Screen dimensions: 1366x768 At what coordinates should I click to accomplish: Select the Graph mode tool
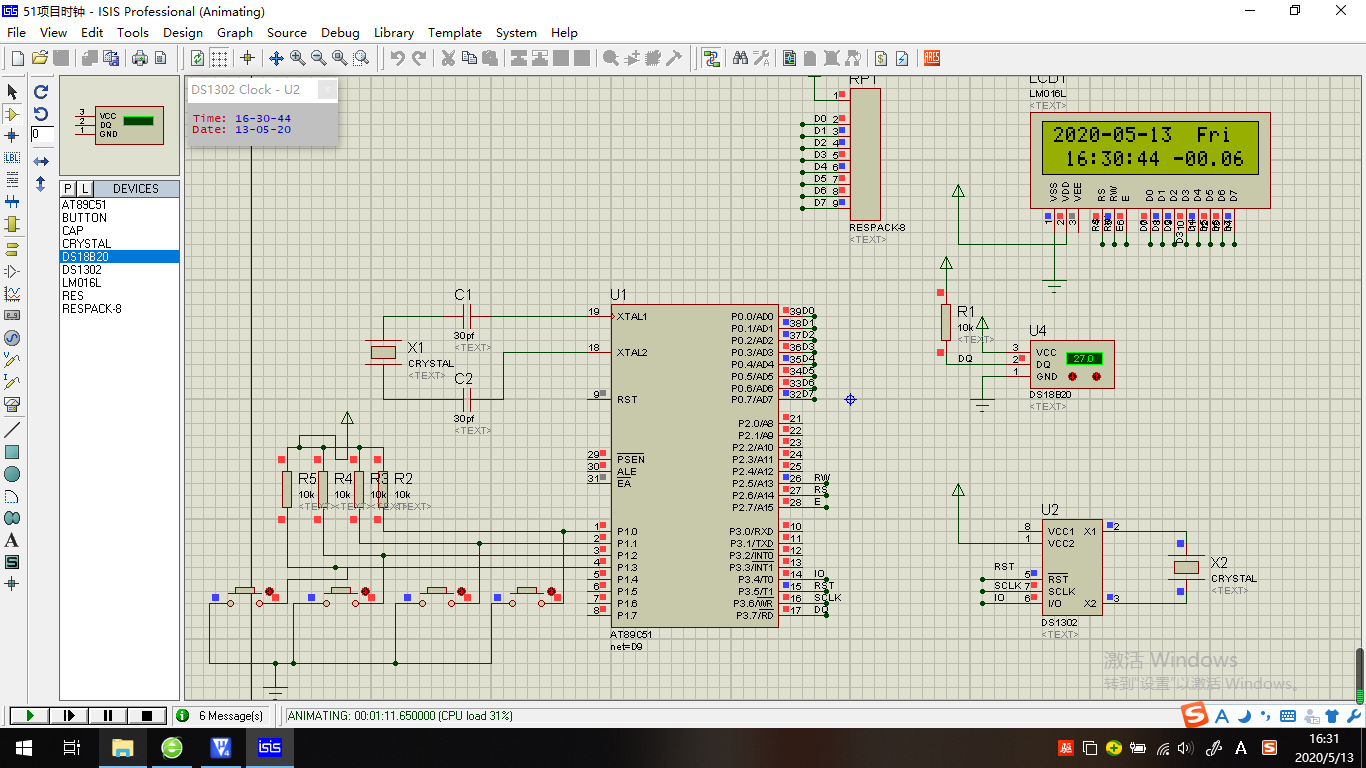[x=12, y=293]
